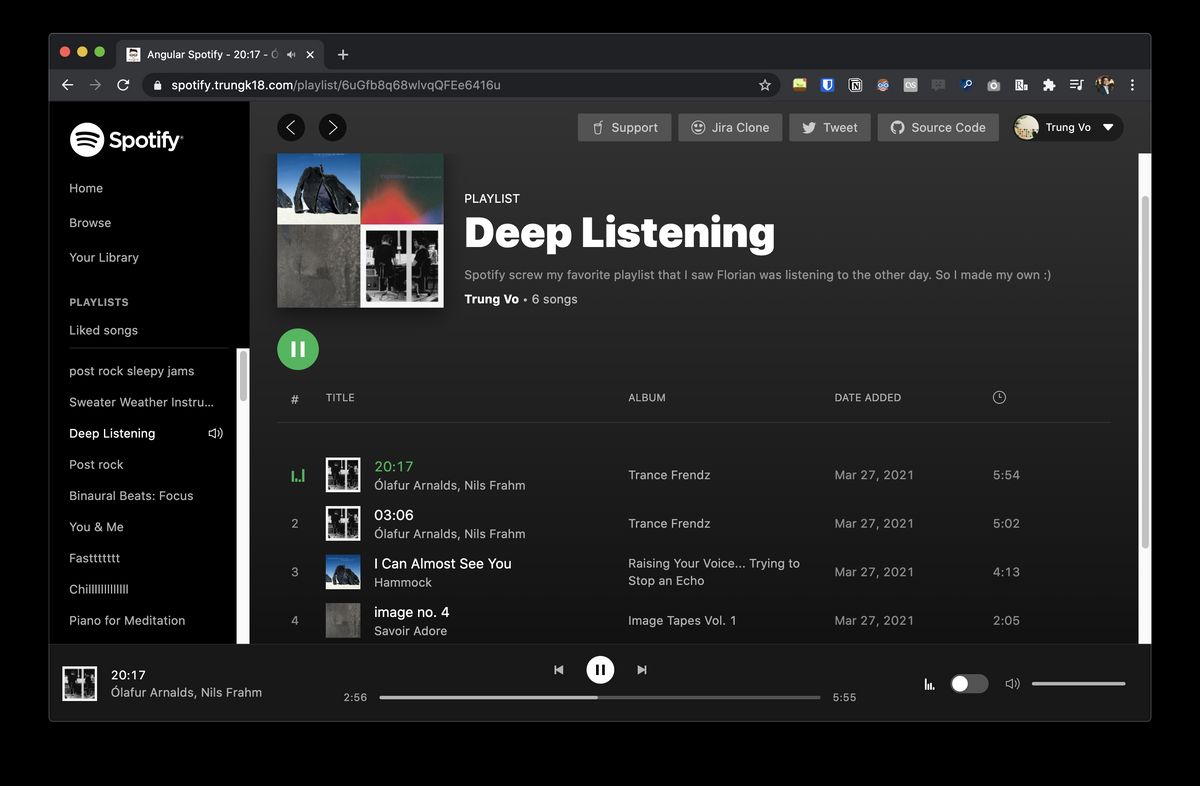Mute audio with the volume speaker icon
The height and width of the screenshot is (786, 1200).
[1012, 683]
